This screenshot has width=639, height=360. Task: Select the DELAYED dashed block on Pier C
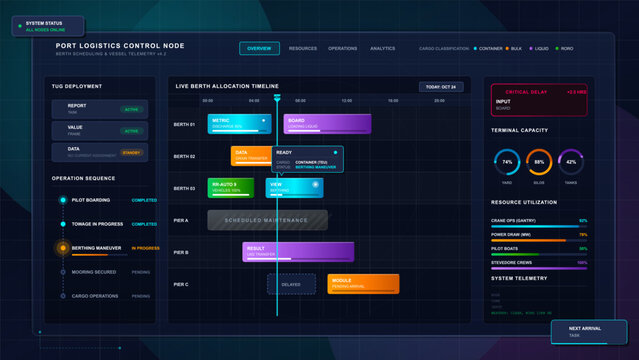point(291,284)
